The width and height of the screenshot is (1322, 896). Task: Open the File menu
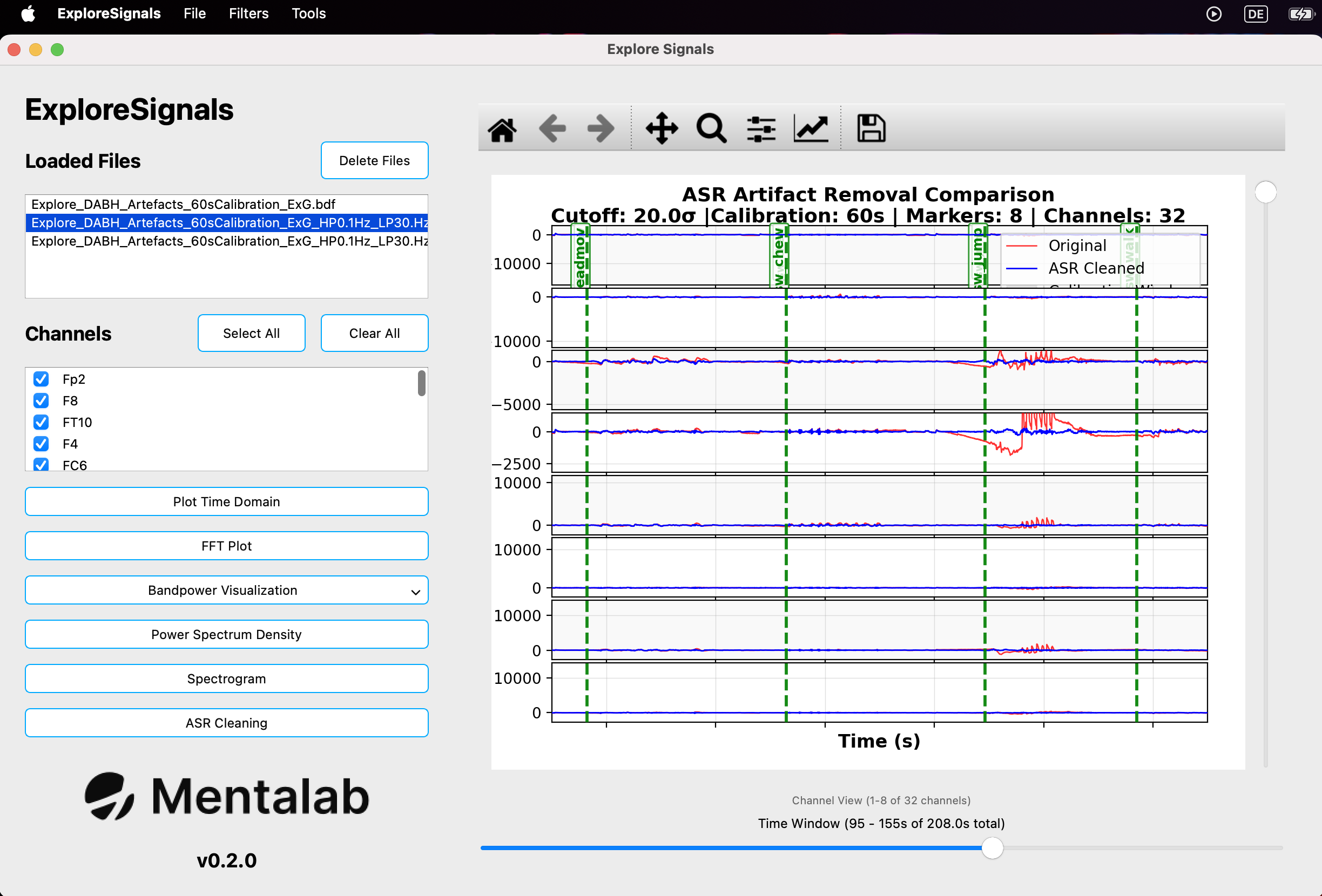tap(194, 13)
